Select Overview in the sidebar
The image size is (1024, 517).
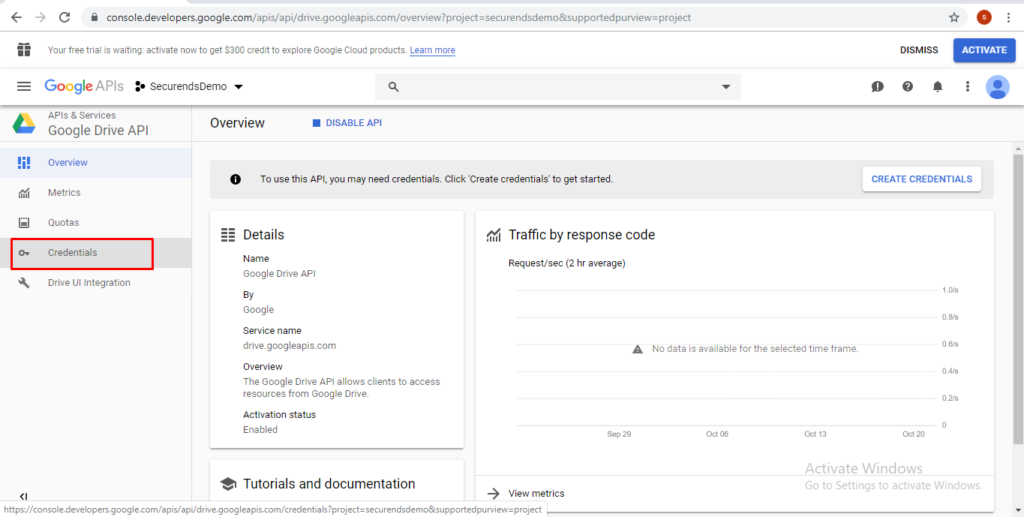point(95,163)
